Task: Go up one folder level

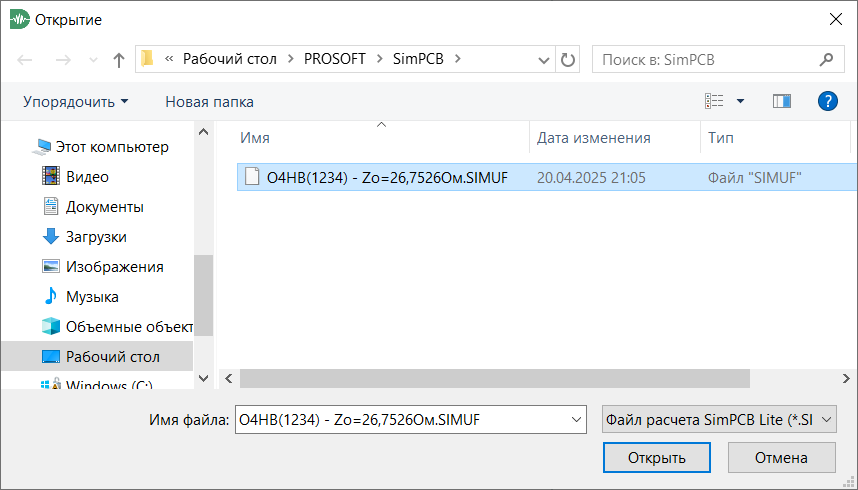Action: pyautogui.click(x=119, y=60)
